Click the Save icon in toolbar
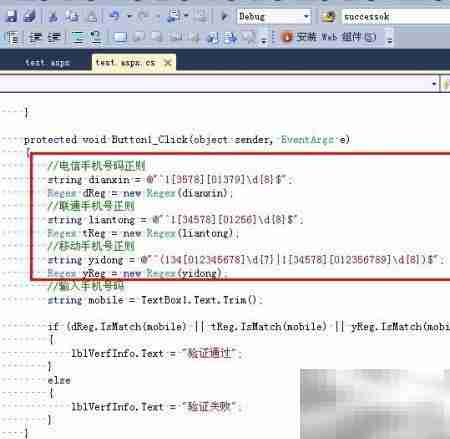This screenshot has height=439, width=450. [11, 16]
